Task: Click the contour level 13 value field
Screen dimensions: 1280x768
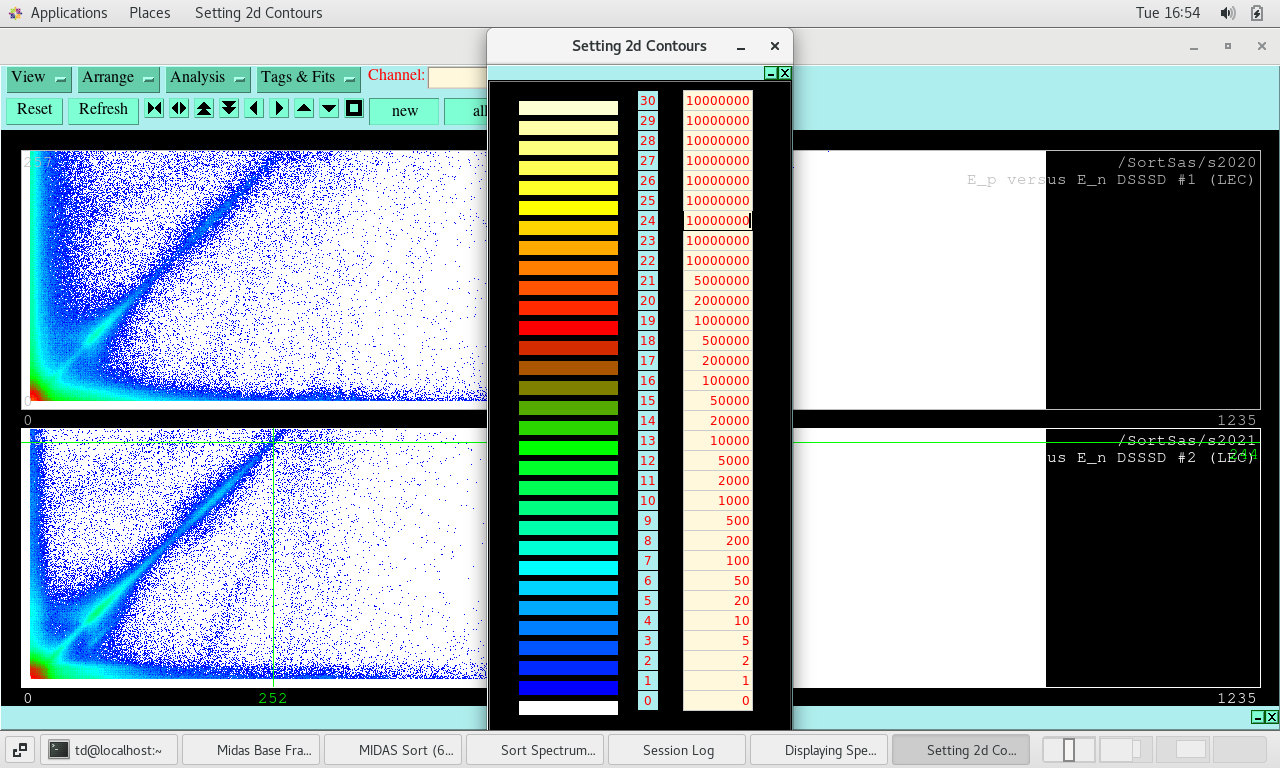Action: 717,441
